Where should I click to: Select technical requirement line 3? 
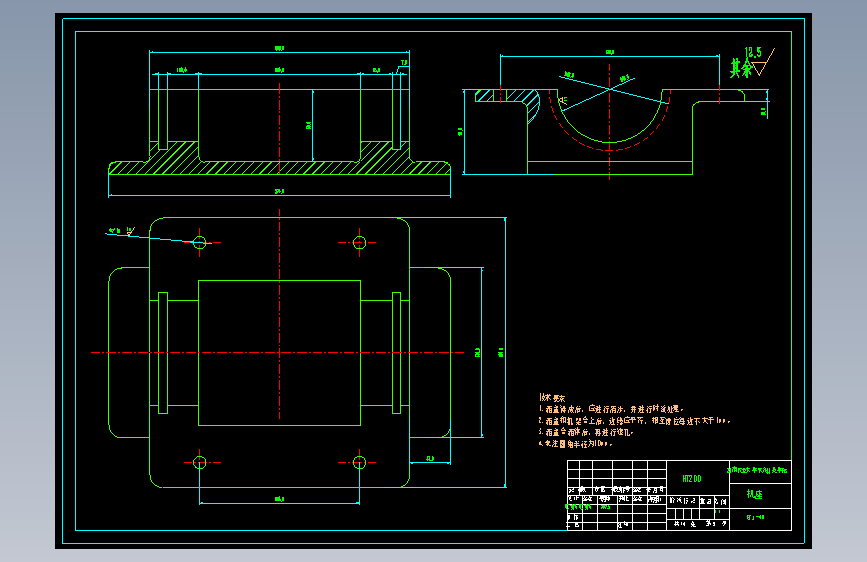point(586,432)
